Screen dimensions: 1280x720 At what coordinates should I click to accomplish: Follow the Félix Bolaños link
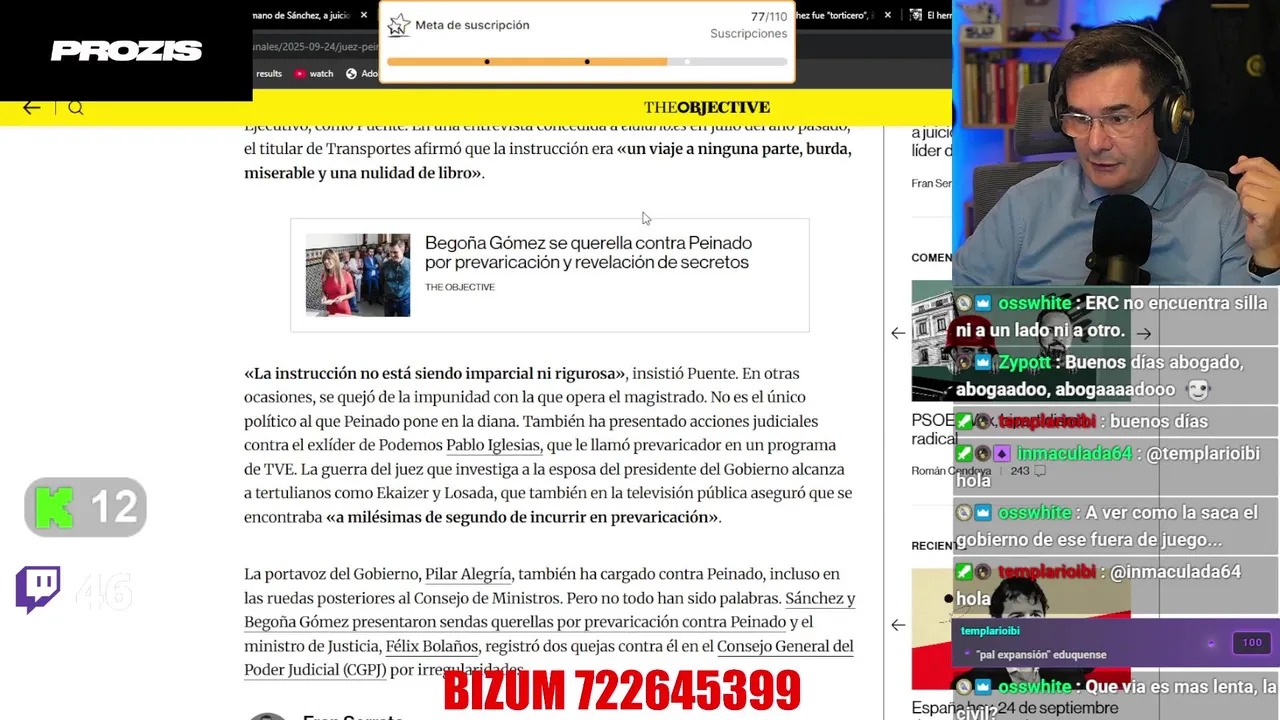tap(432, 646)
